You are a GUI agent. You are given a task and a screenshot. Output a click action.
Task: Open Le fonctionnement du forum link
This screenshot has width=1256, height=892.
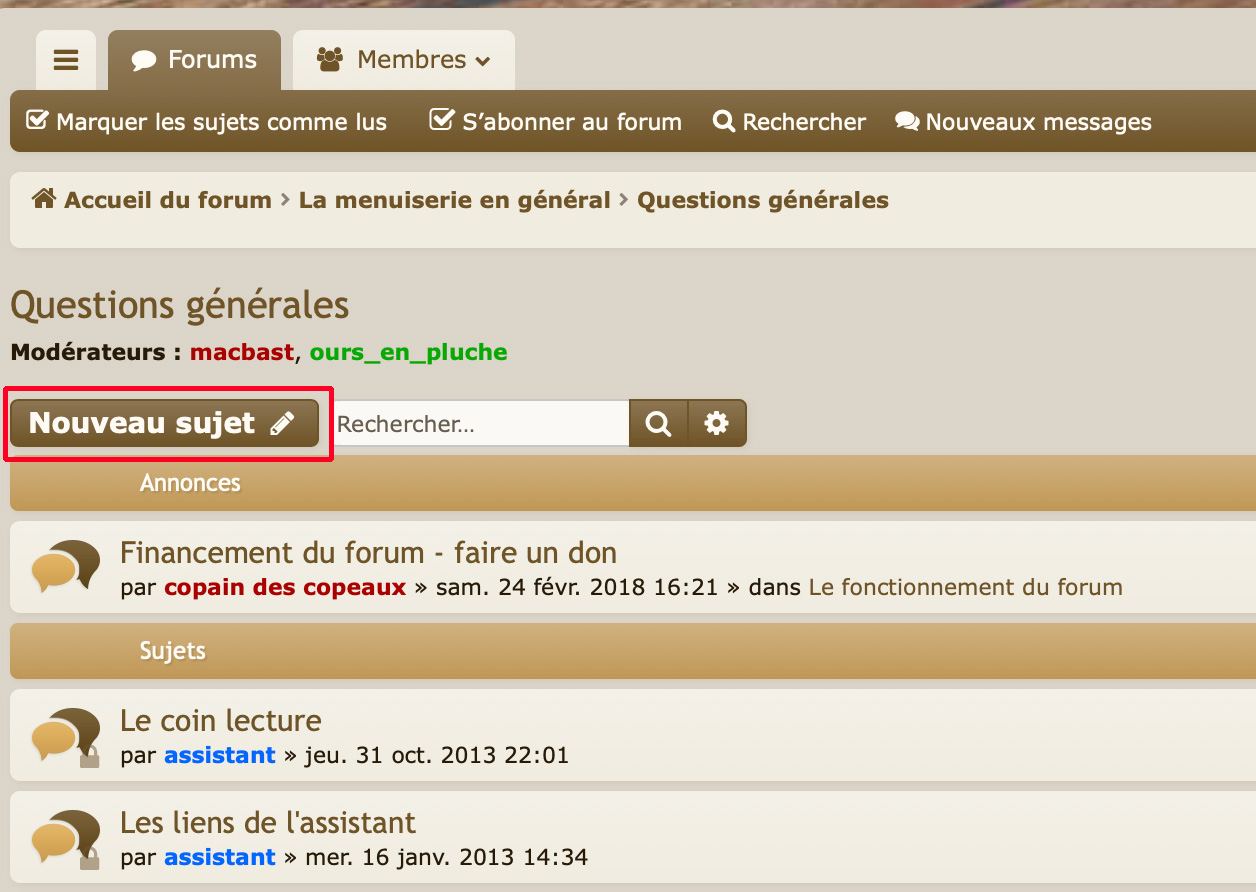pos(965,587)
